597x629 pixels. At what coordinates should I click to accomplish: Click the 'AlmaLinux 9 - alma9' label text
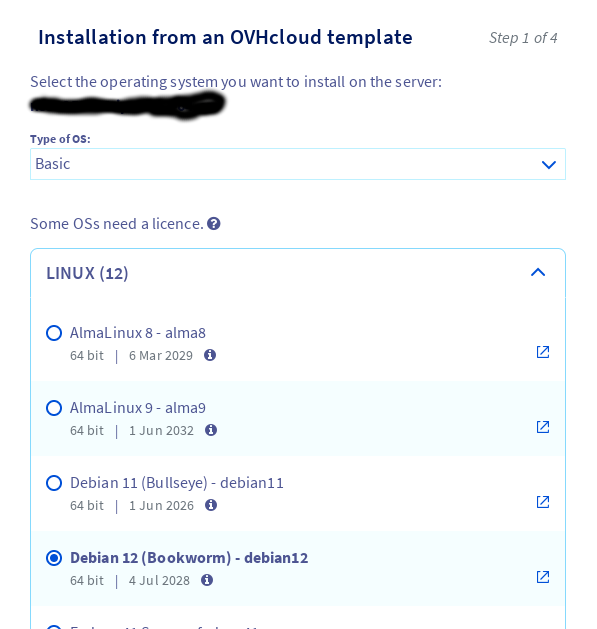point(138,408)
